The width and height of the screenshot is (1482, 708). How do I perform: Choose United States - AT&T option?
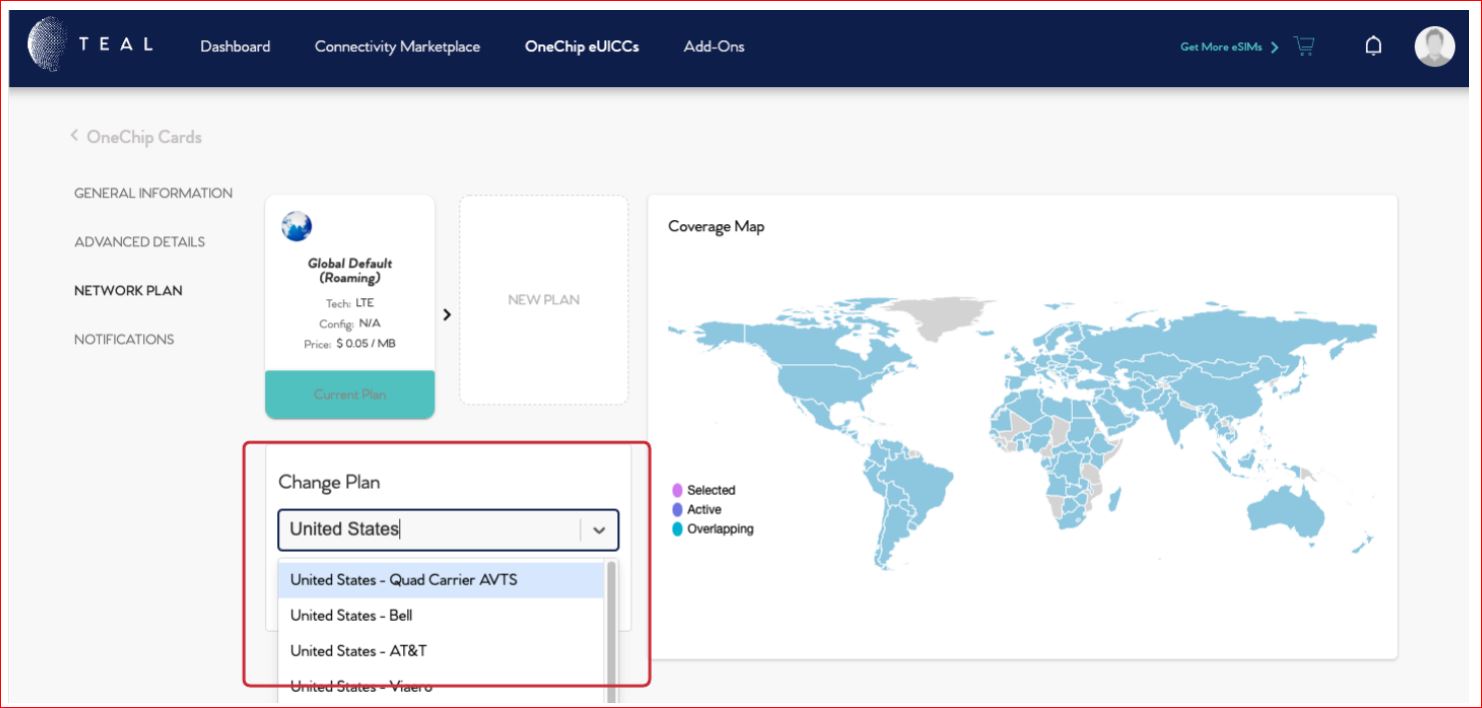tap(441, 651)
